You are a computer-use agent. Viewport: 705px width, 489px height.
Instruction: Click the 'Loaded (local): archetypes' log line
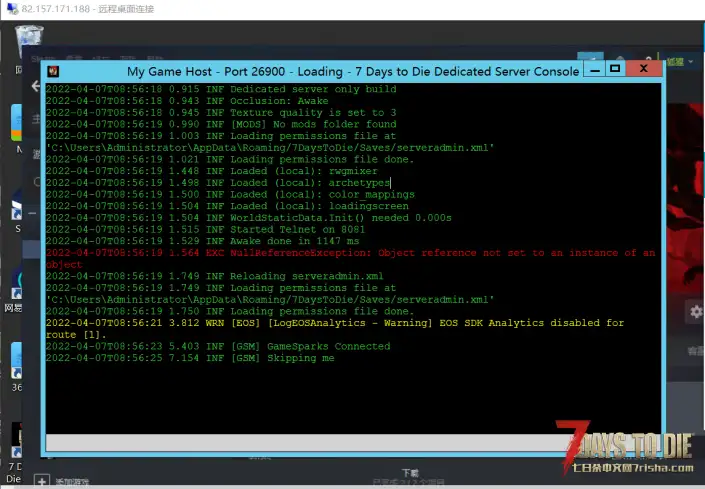pos(218,182)
